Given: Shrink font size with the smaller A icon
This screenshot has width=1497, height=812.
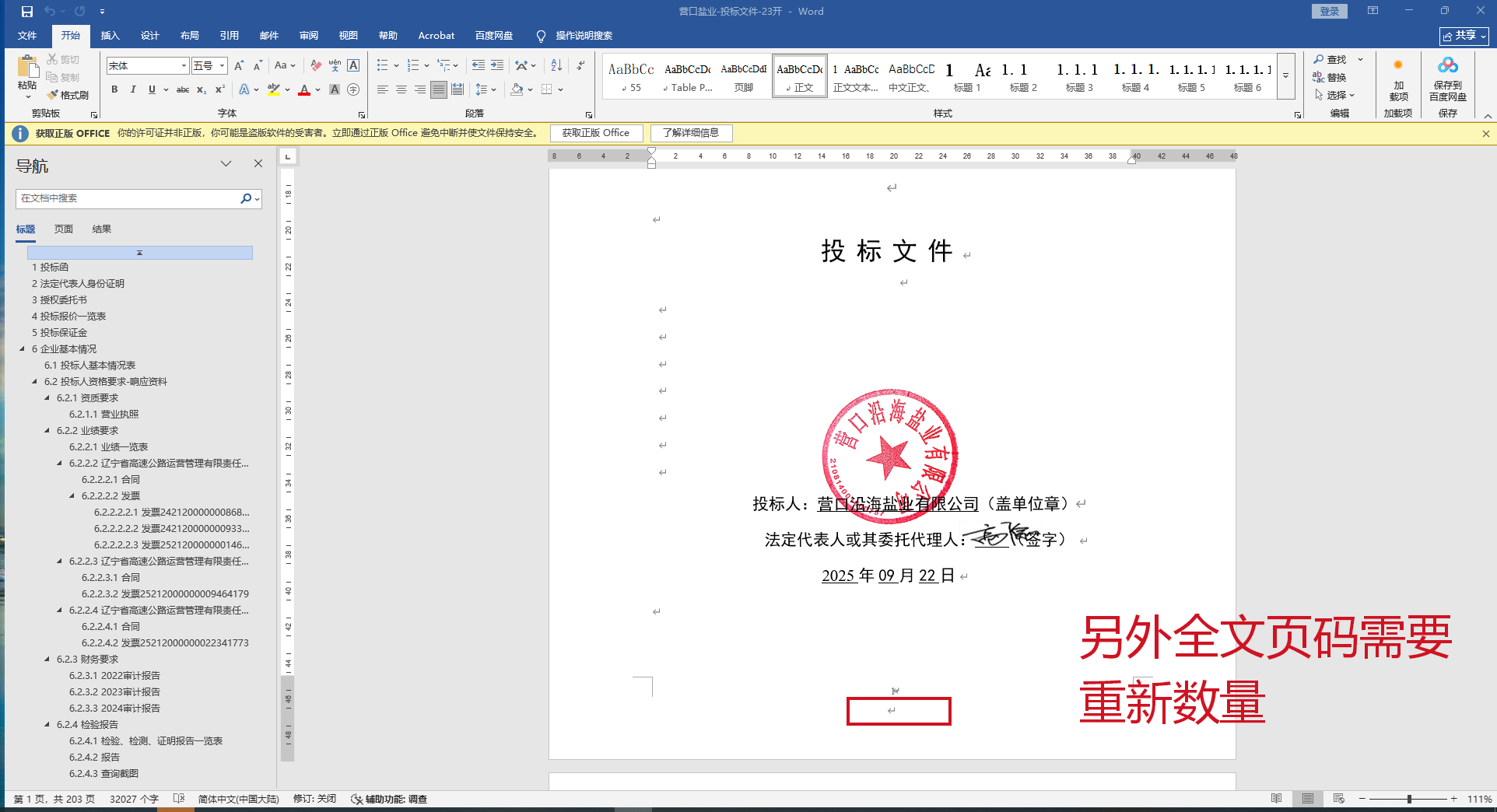Looking at the screenshot, I should click(x=258, y=65).
